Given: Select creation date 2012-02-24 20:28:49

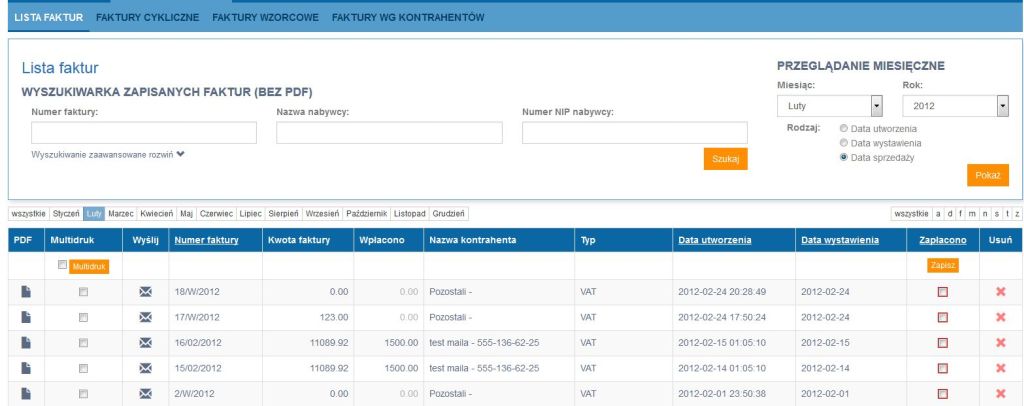Looking at the screenshot, I should point(722,292).
